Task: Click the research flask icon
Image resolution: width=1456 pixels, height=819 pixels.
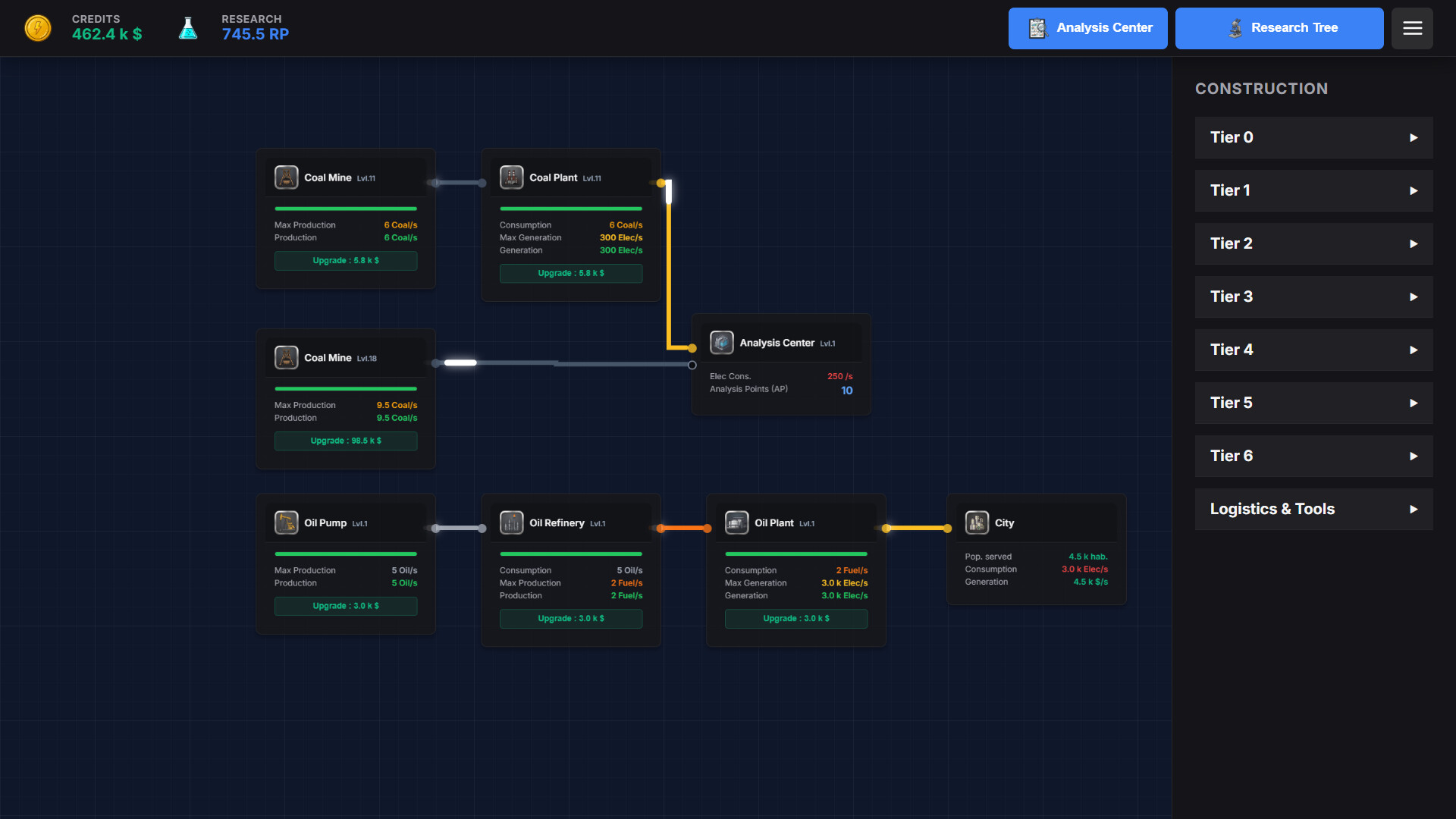Action: 188,28
